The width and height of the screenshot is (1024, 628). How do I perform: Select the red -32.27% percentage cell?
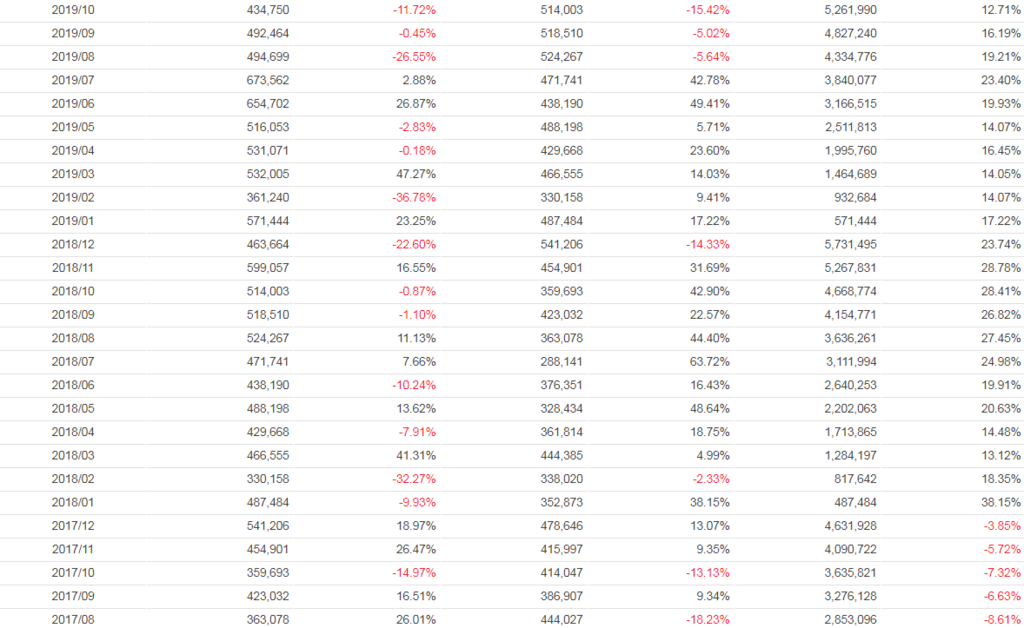(414, 478)
